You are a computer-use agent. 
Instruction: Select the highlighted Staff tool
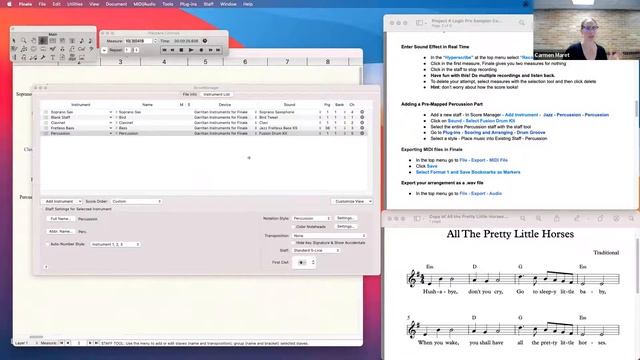point(43,41)
